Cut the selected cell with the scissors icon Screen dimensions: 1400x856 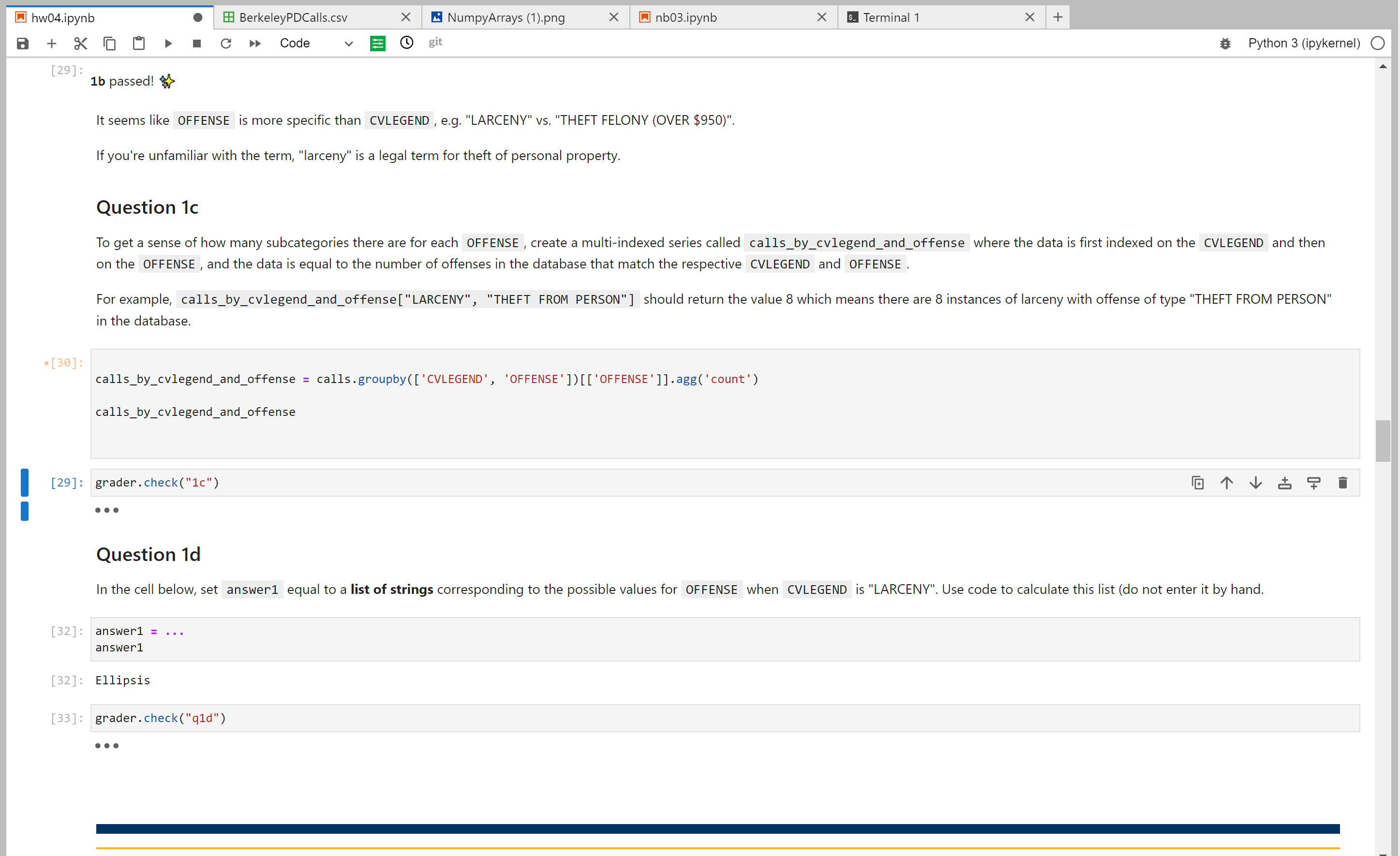coord(81,43)
